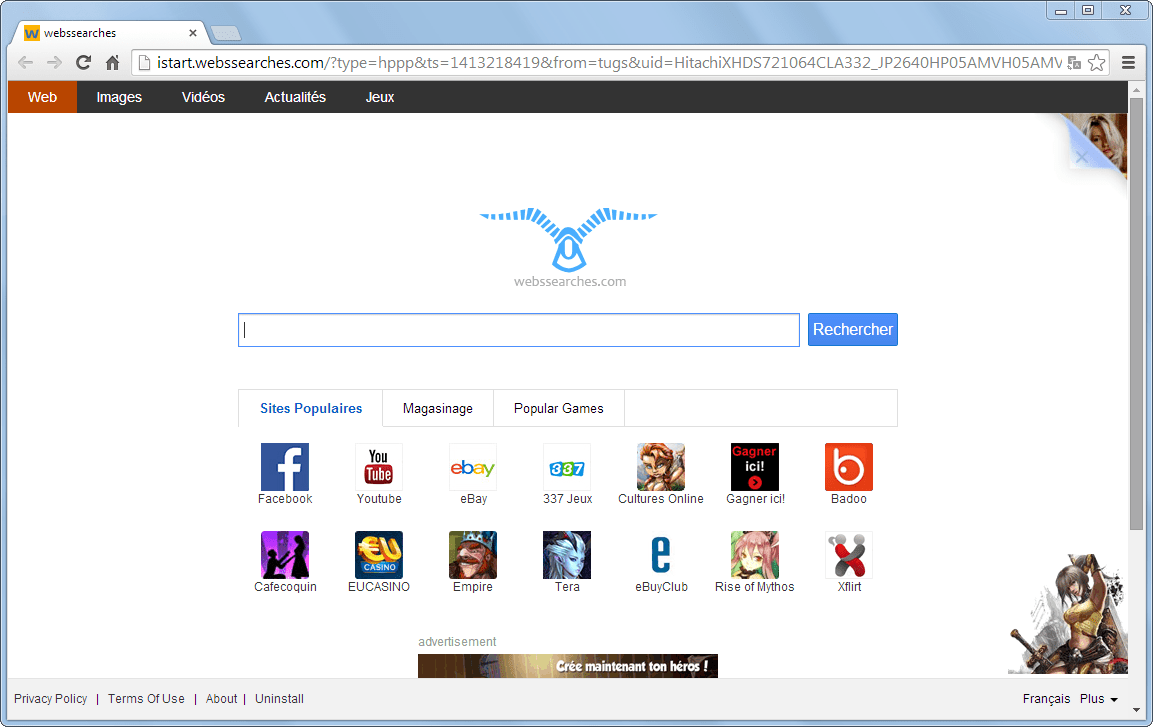Screen dimensions: 1153x727
Task: Focus the main search input field
Action: (x=518, y=330)
